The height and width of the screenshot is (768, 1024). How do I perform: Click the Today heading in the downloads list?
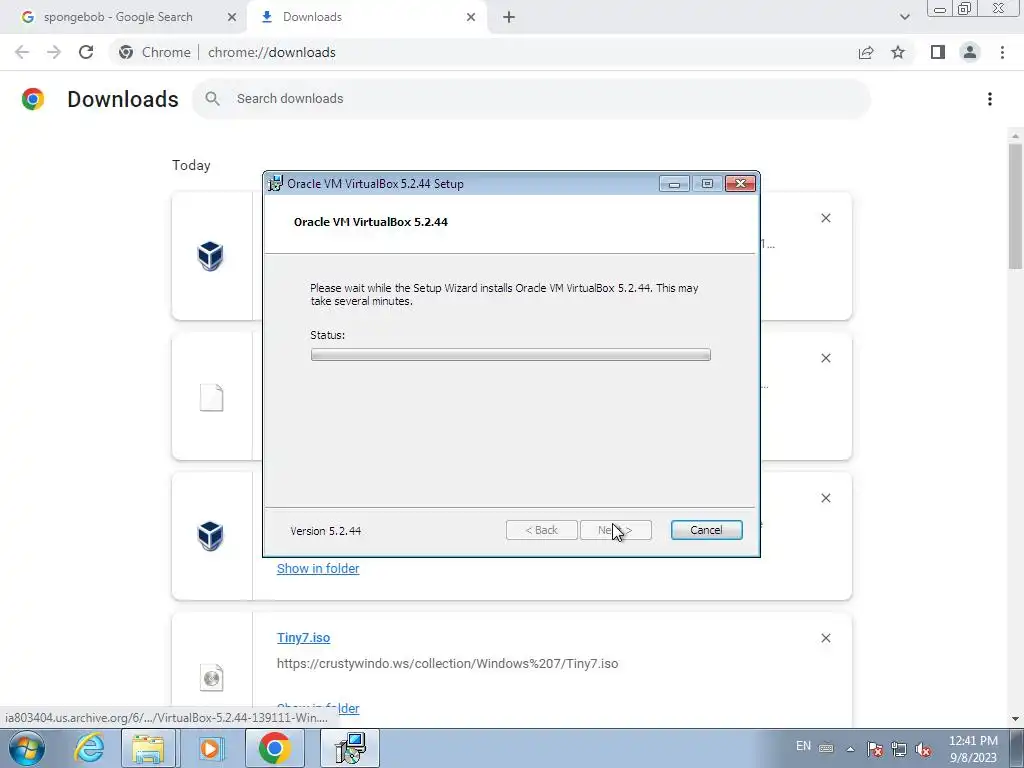tap(191, 165)
